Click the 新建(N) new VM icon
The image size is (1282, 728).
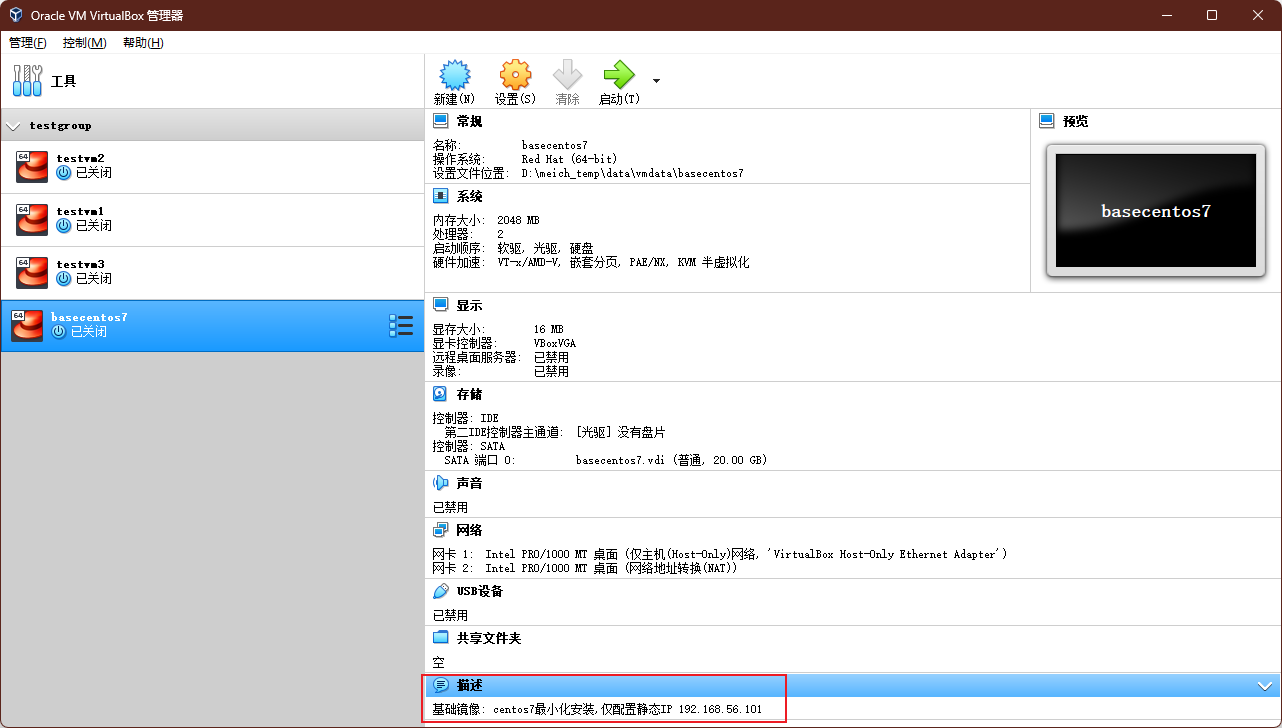[454, 75]
